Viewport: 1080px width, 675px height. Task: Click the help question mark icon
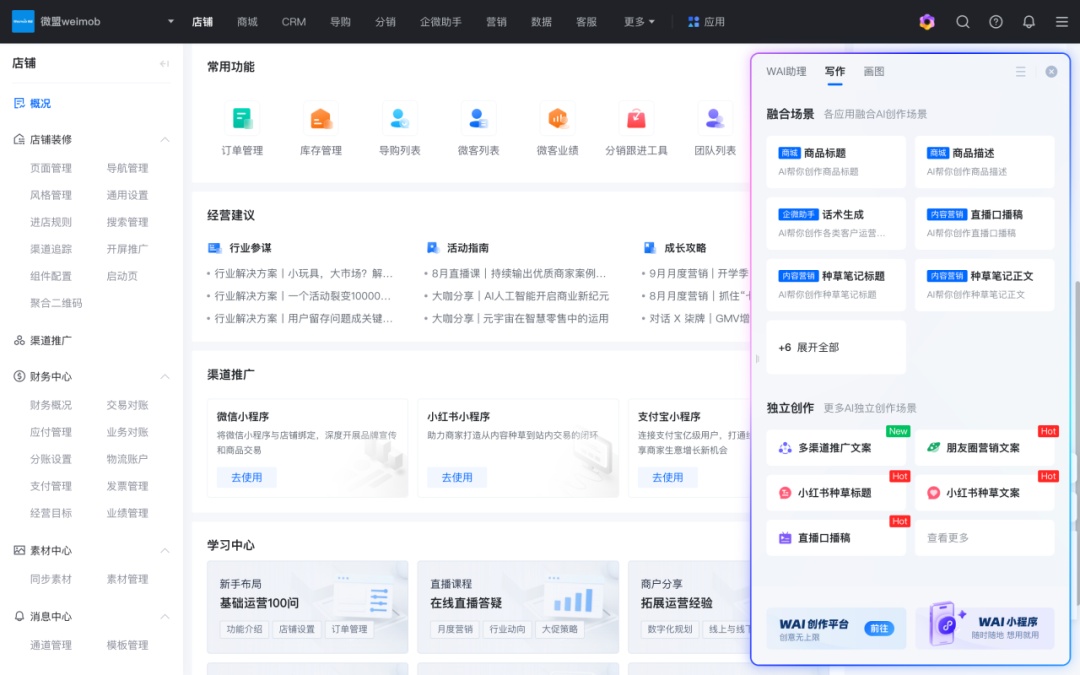tap(996, 22)
